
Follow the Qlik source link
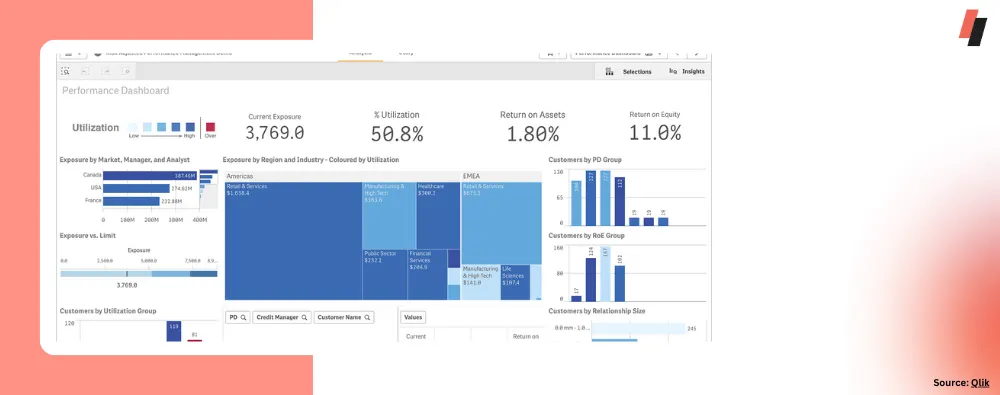(x=980, y=383)
